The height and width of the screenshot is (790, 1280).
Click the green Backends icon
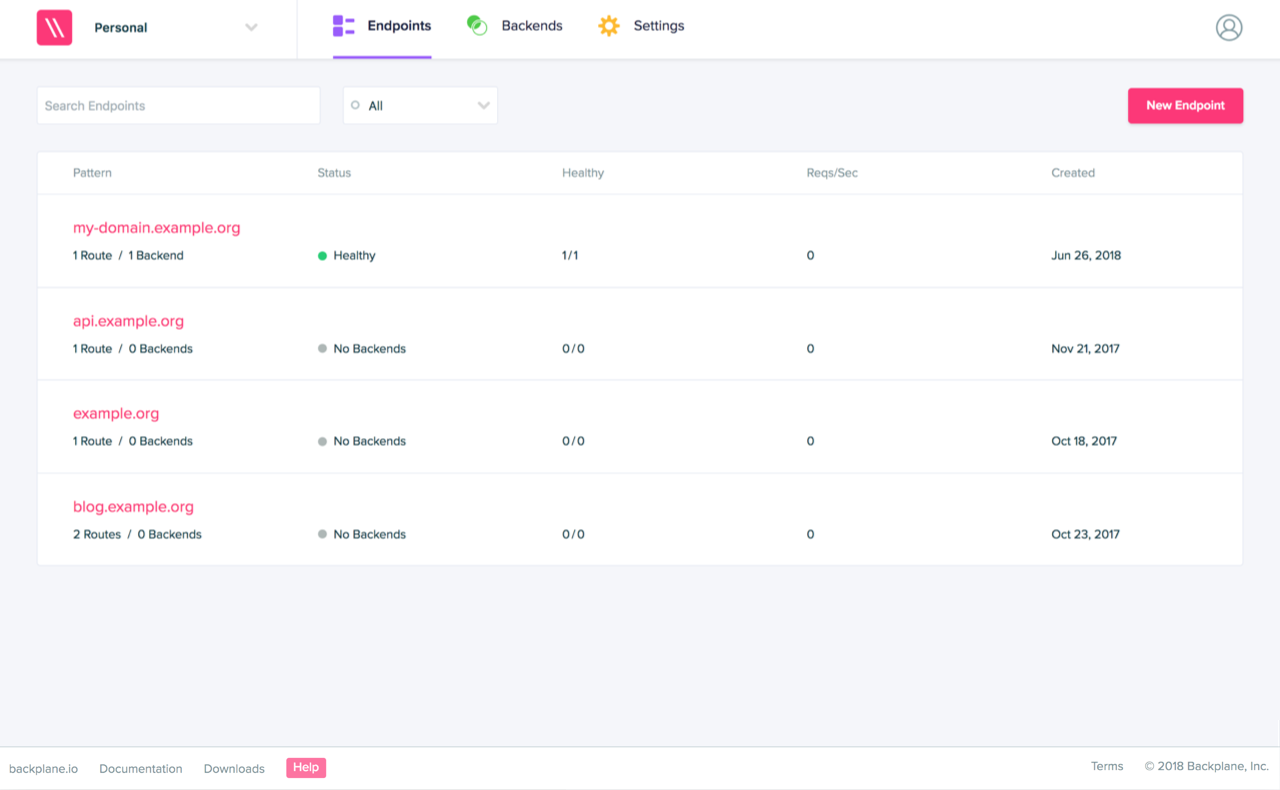point(477,26)
